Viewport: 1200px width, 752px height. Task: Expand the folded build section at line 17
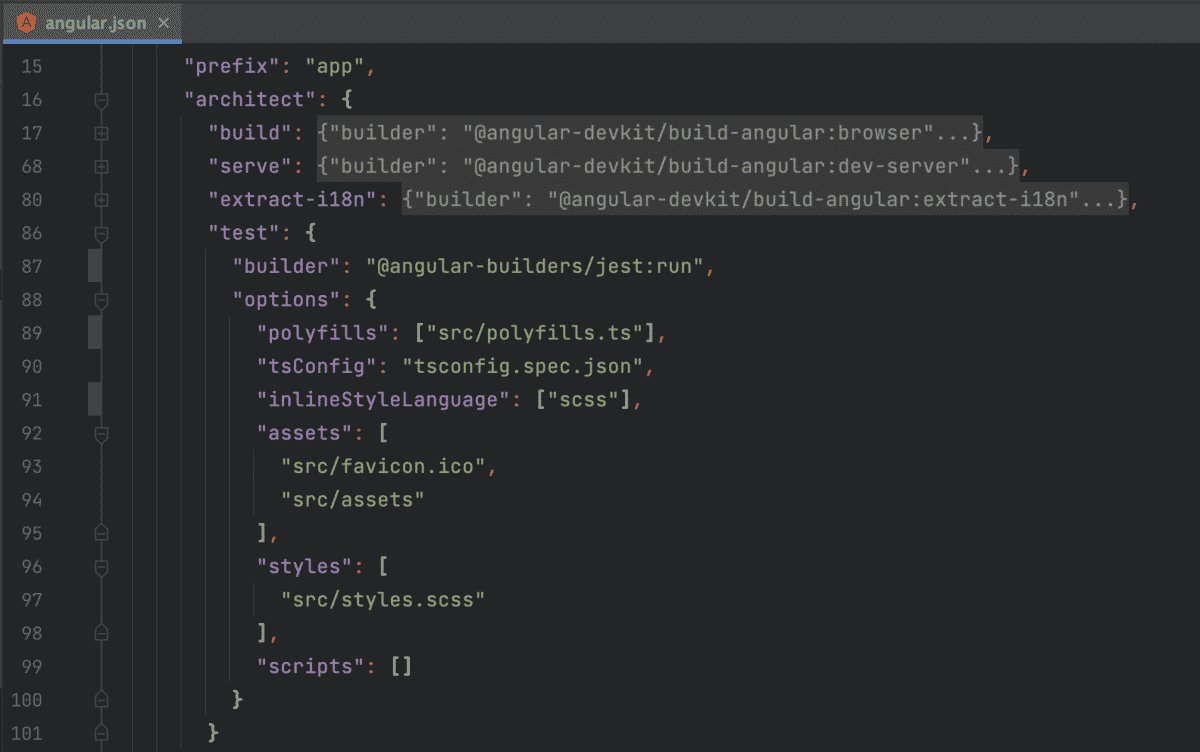[100, 133]
